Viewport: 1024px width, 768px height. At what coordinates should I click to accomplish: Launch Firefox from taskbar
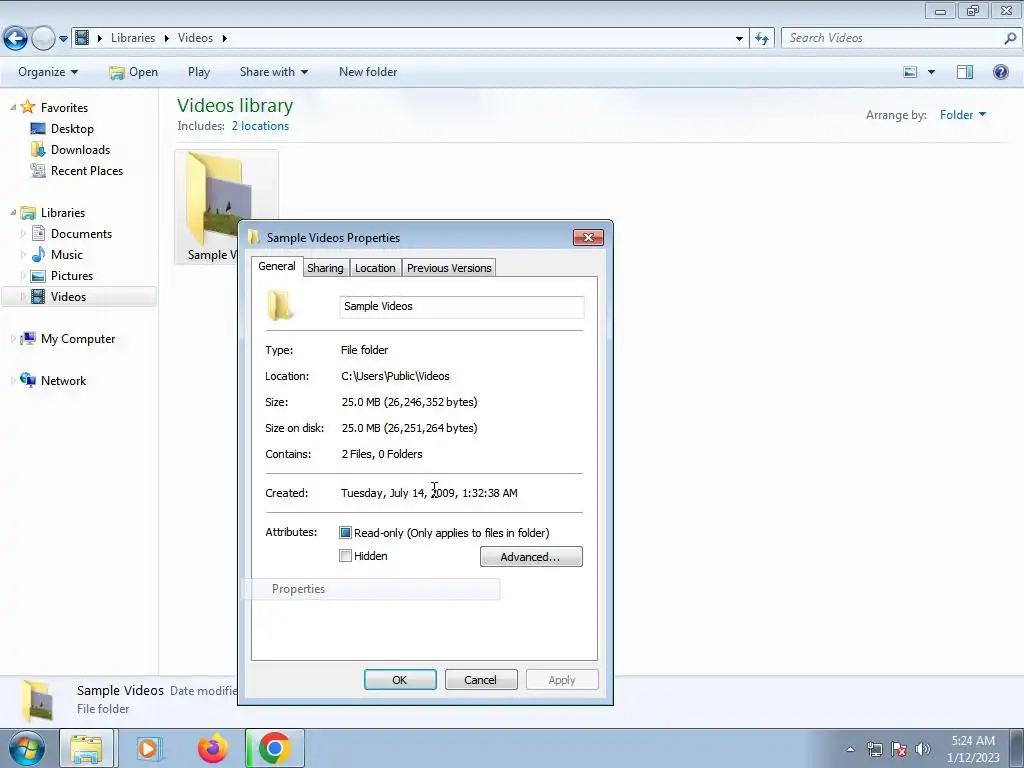(x=213, y=748)
